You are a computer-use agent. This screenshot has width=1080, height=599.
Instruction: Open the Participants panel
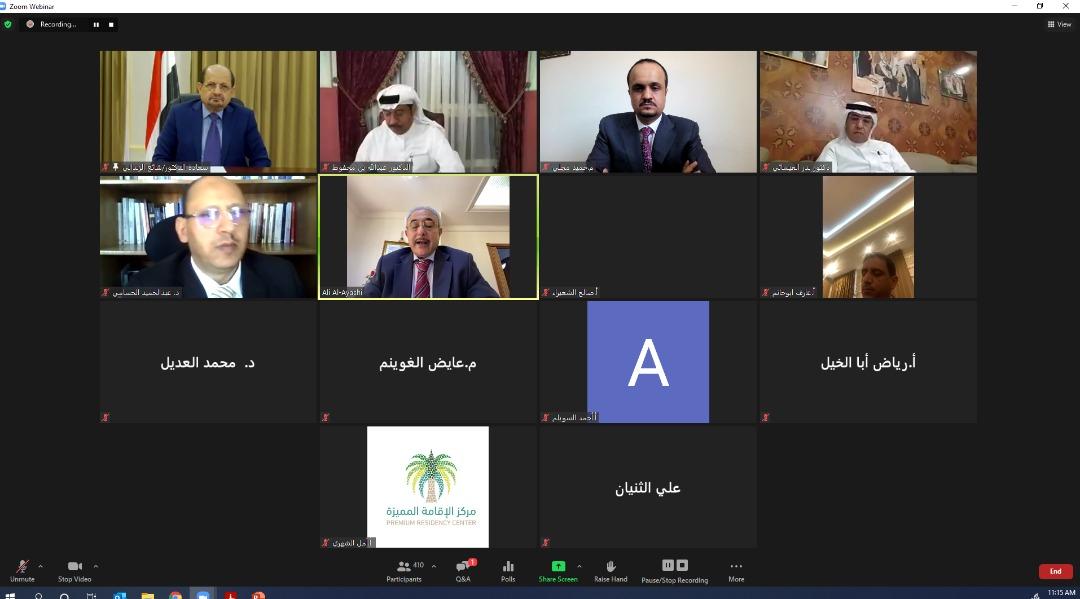click(404, 571)
